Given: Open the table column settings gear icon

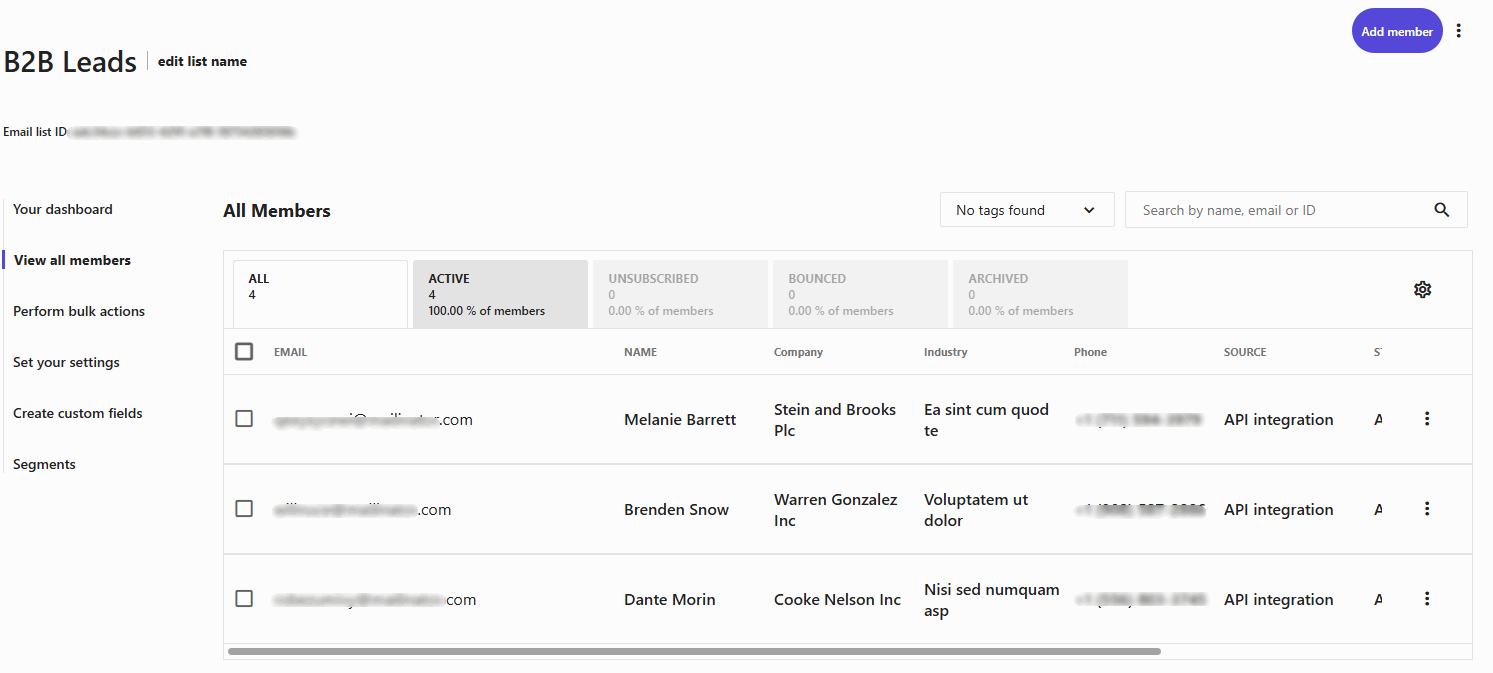Looking at the screenshot, I should [x=1423, y=289].
